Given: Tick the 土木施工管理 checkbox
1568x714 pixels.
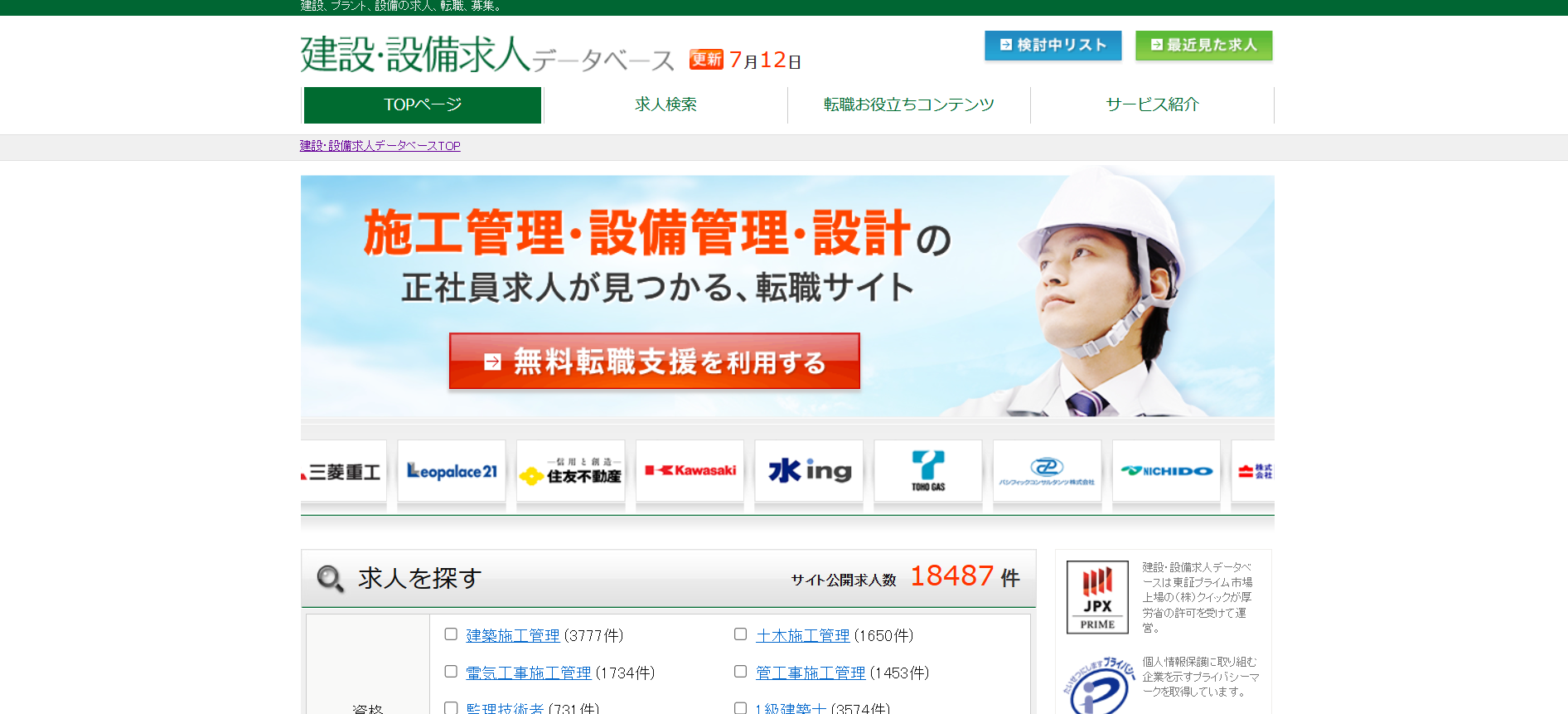Looking at the screenshot, I should 741,634.
